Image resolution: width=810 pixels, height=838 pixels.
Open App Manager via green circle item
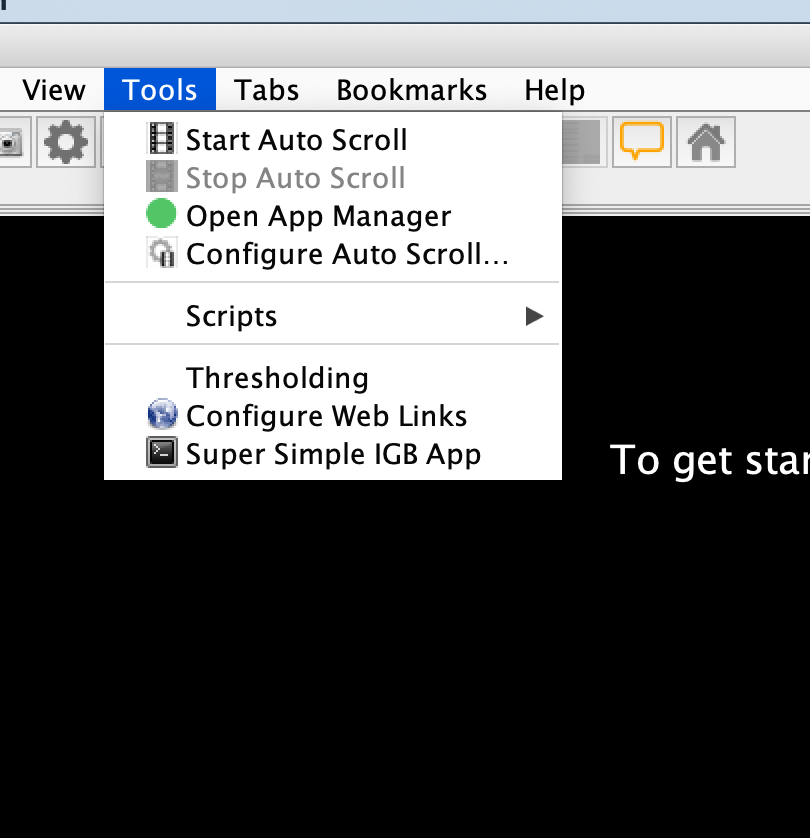(x=318, y=216)
